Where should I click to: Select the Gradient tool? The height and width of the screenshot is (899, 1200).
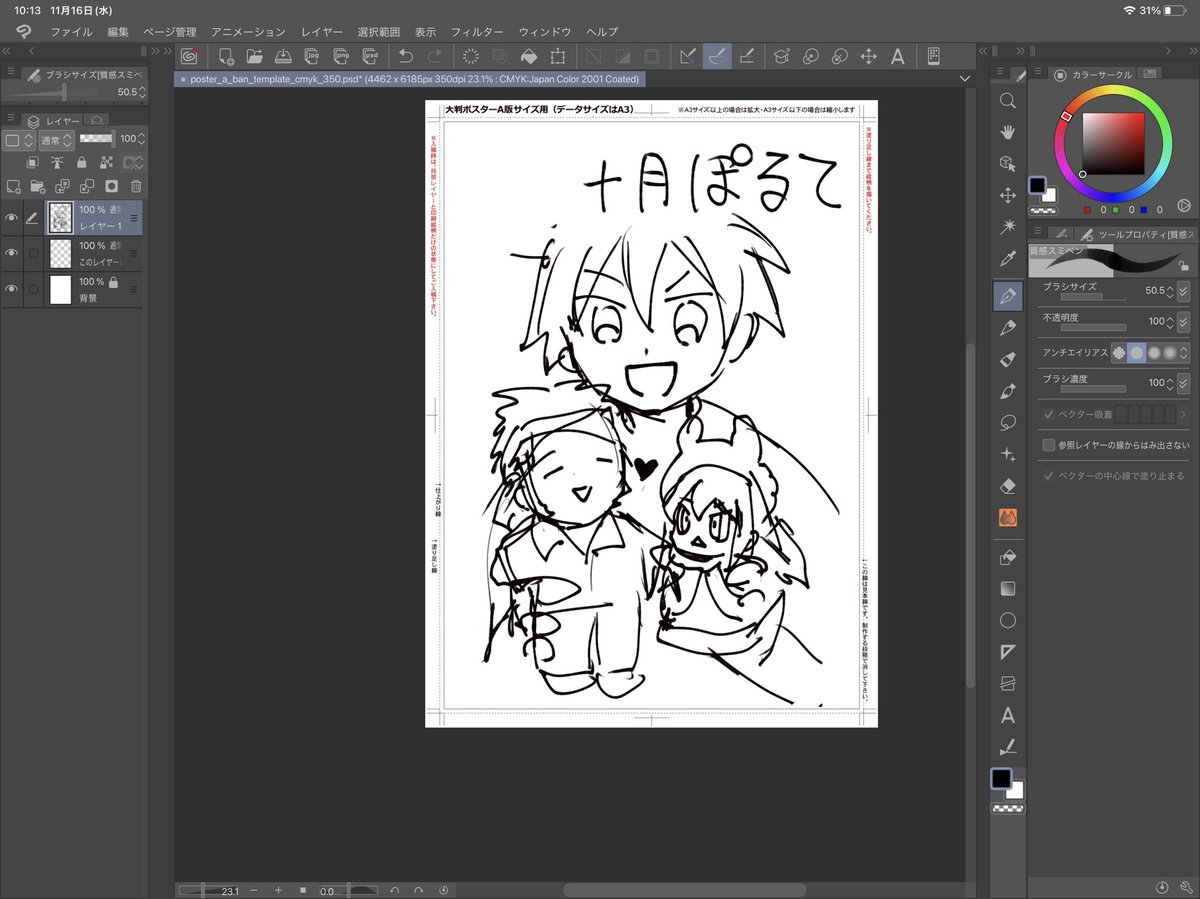click(1008, 589)
